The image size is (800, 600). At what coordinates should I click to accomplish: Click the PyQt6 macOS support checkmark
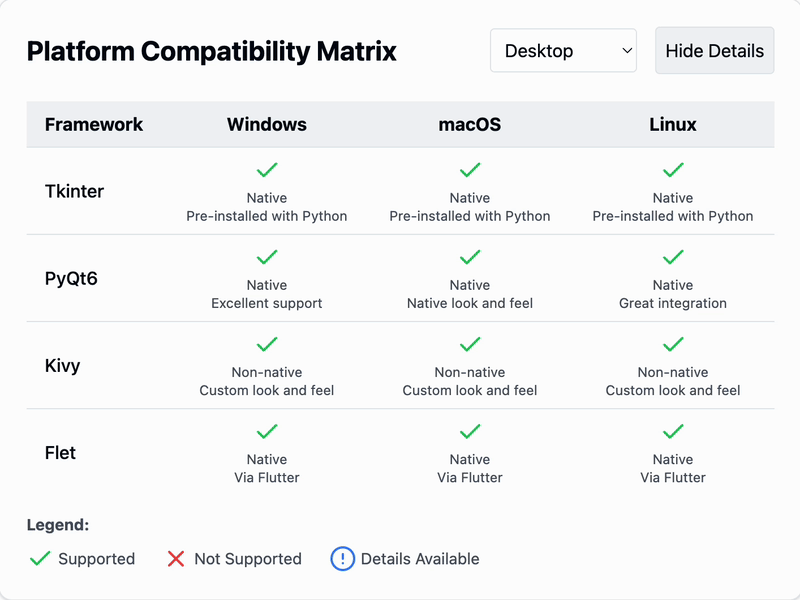point(470,258)
